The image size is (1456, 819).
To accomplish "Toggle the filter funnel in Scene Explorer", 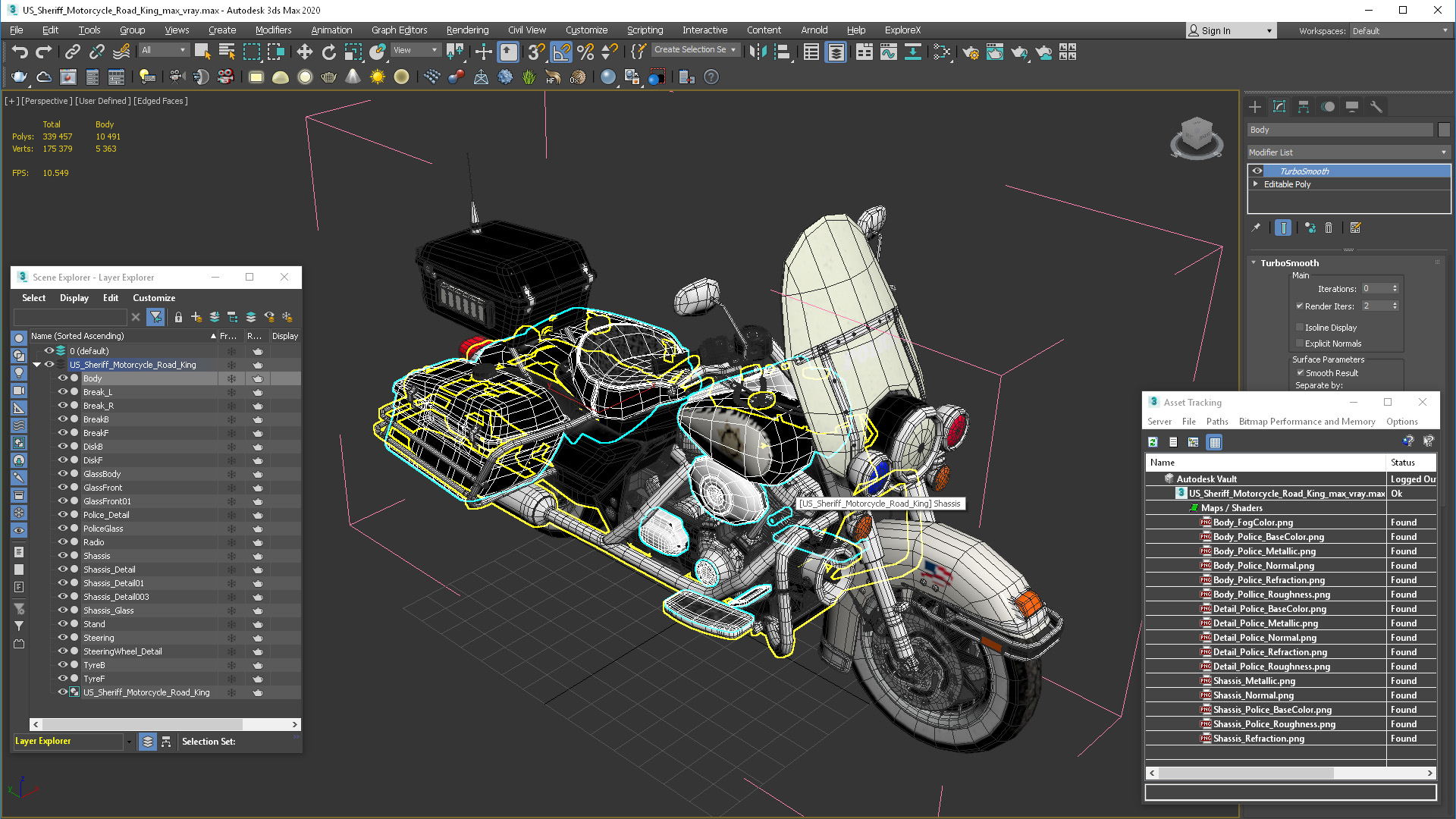I will point(155,317).
